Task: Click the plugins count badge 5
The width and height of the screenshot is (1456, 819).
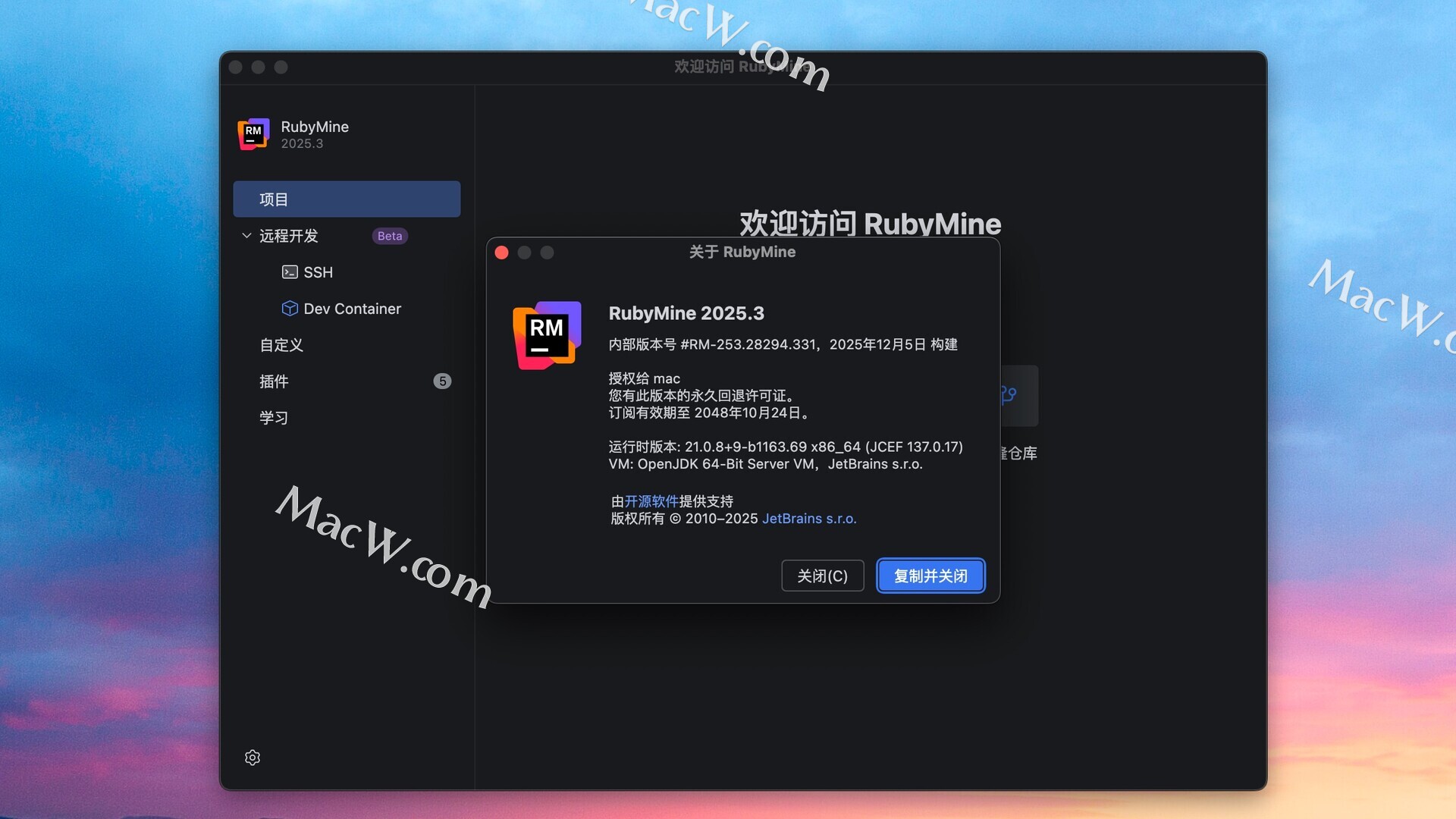Action: click(442, 381)
